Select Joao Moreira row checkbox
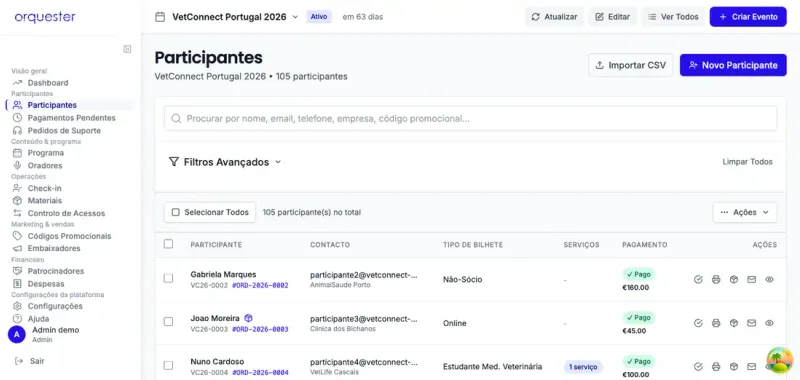800x380 pixels. coord(168,322)
